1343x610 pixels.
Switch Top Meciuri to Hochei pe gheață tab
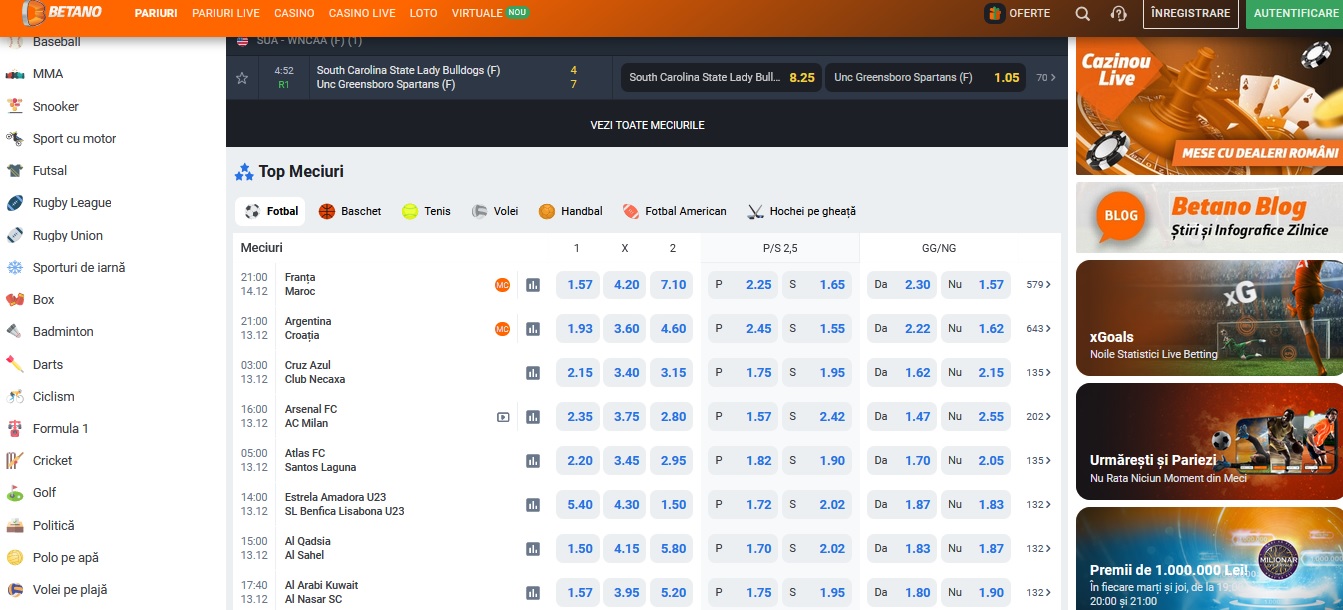802,211
